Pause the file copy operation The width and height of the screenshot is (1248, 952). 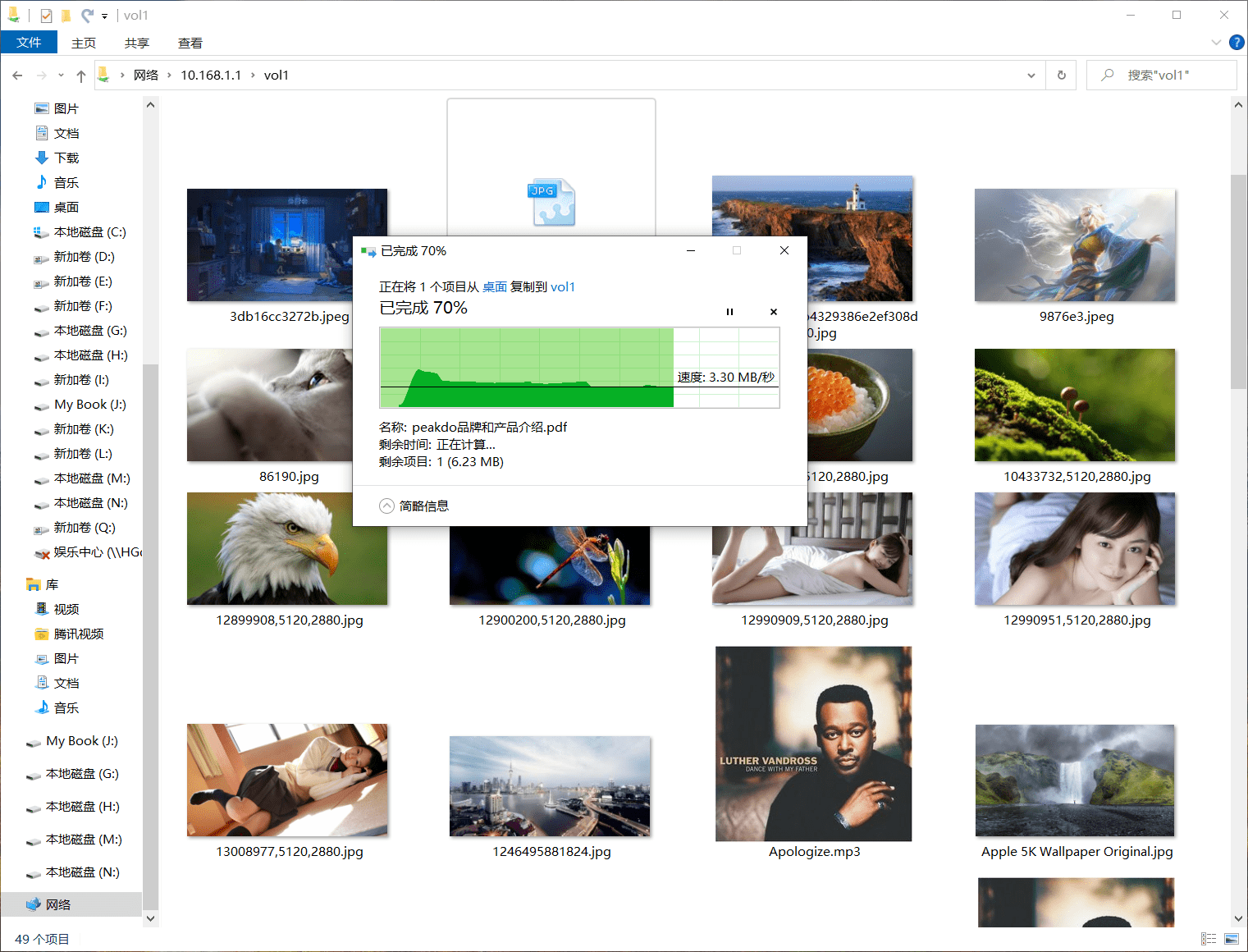click(x=729, y=312)
